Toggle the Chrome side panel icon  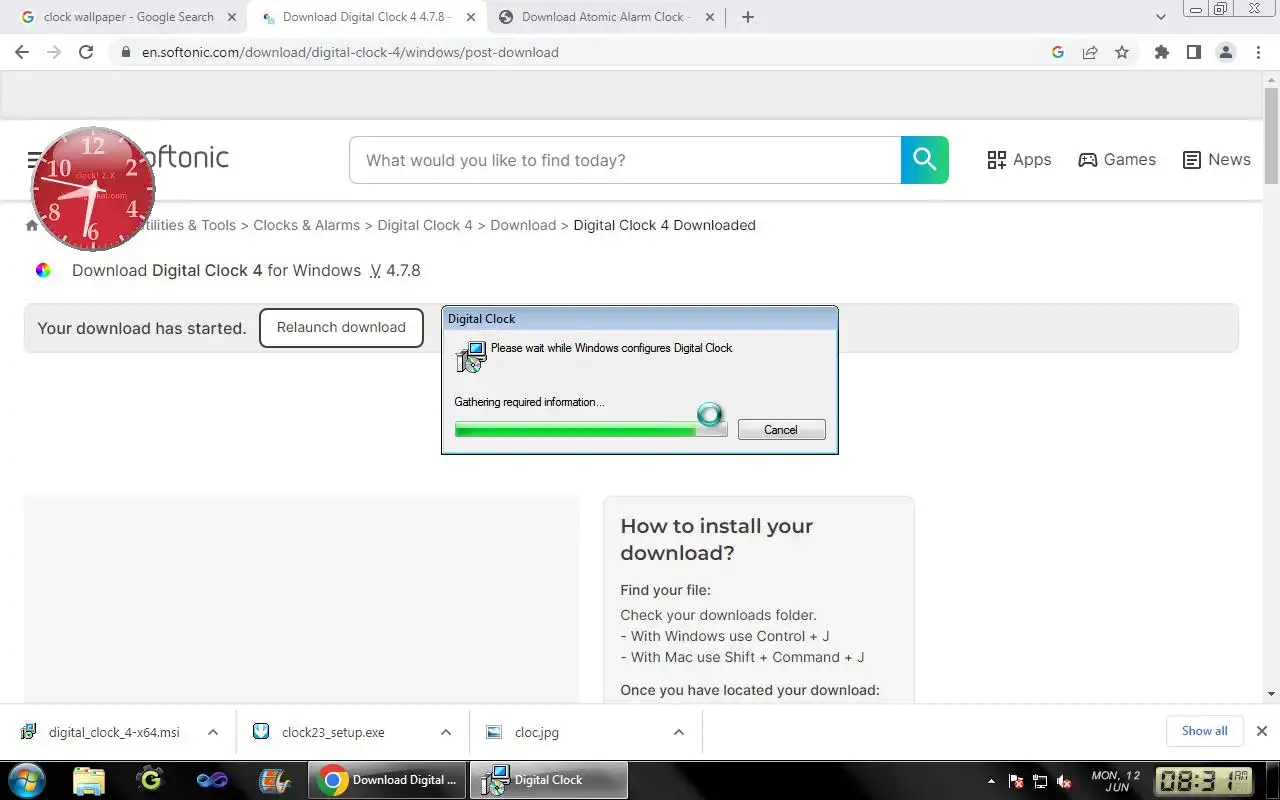1193,52
